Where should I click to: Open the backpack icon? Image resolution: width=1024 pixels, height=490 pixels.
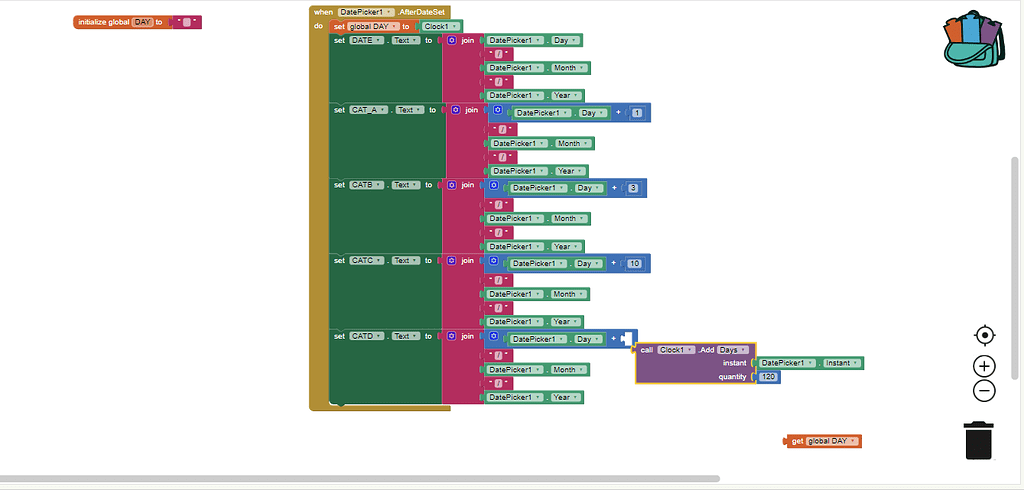(x=972, y=42)
